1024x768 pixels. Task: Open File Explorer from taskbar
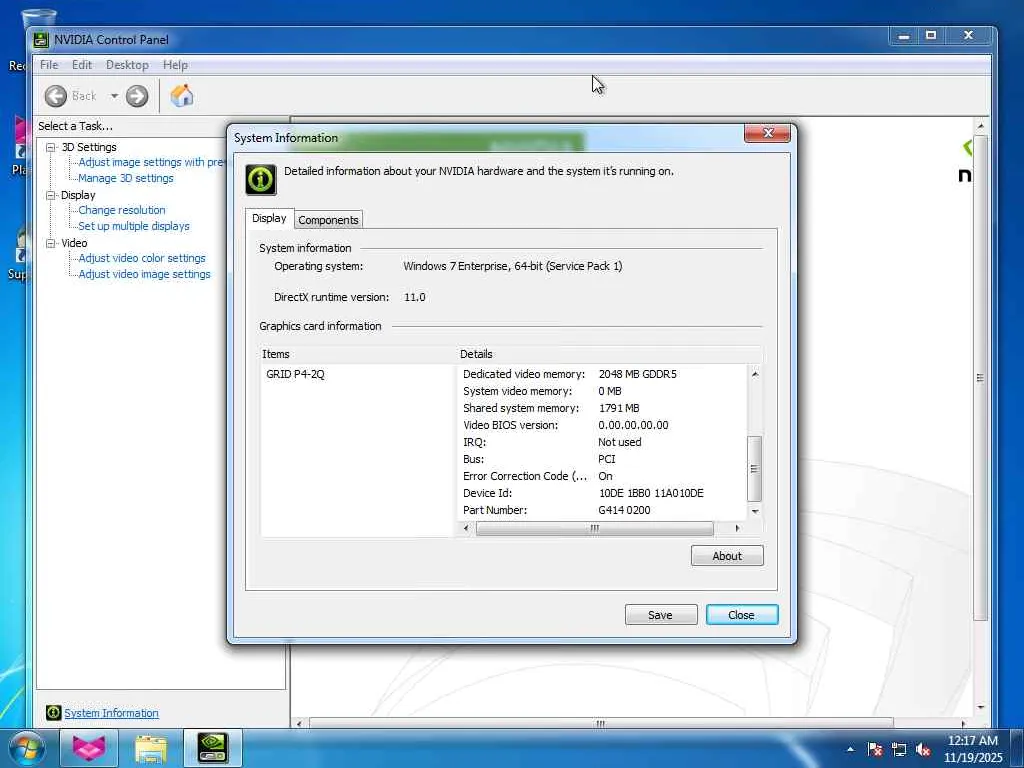(x=151, y=748)
